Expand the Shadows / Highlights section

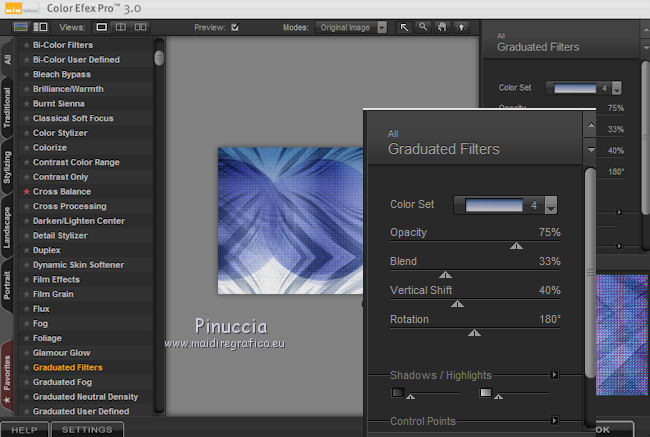[x=553, y=375]
